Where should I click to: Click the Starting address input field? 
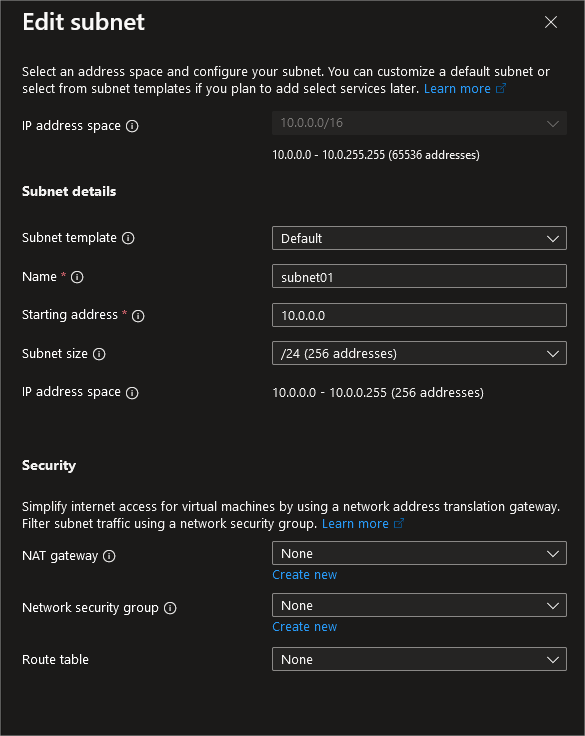[x=419, y=315]
